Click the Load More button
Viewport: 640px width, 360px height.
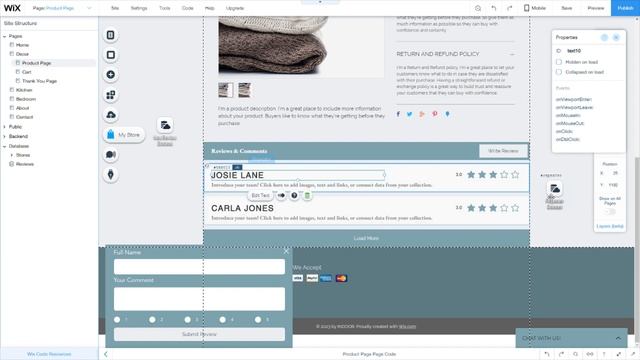click(x=367, y=238)
